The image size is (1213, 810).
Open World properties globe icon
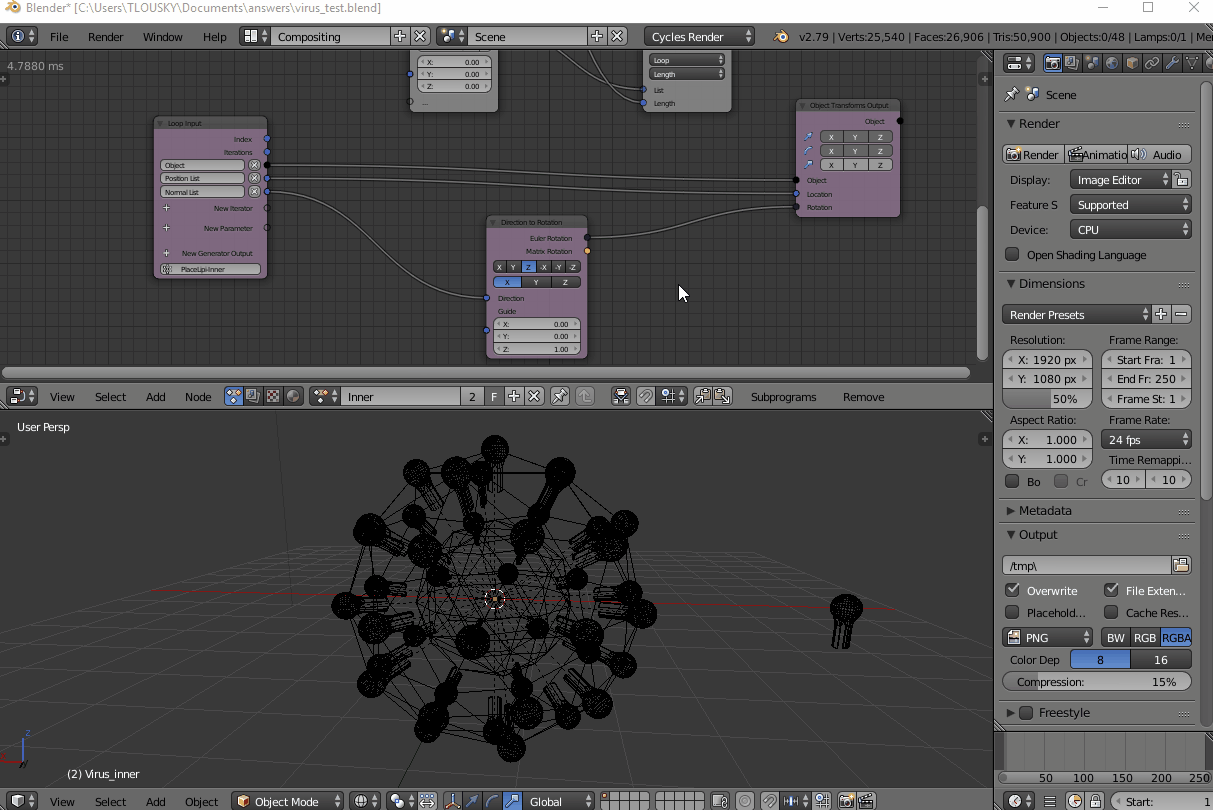[x=1112, y=62]
